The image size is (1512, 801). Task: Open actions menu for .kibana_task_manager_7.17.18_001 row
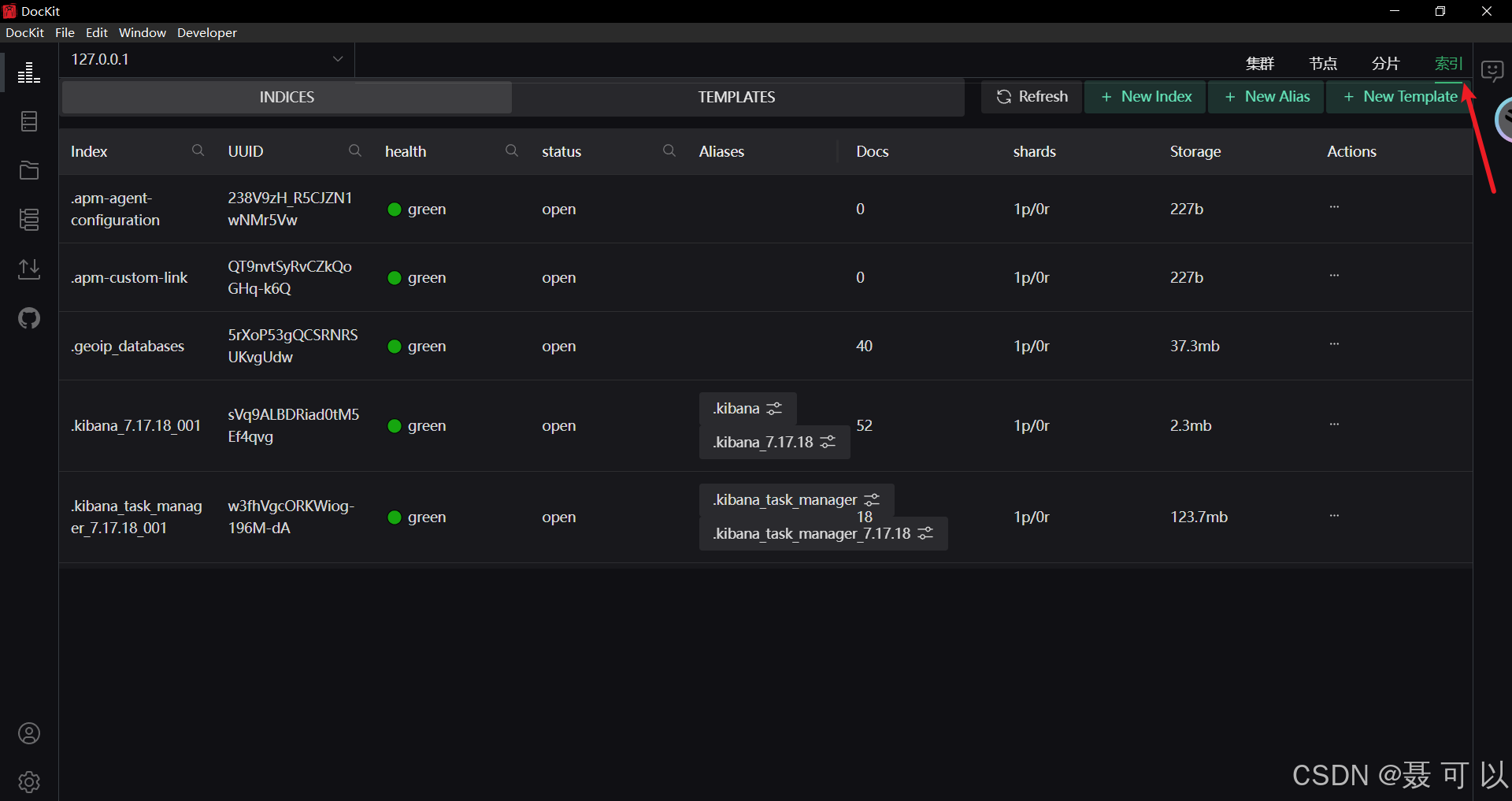coord(1334,516)
